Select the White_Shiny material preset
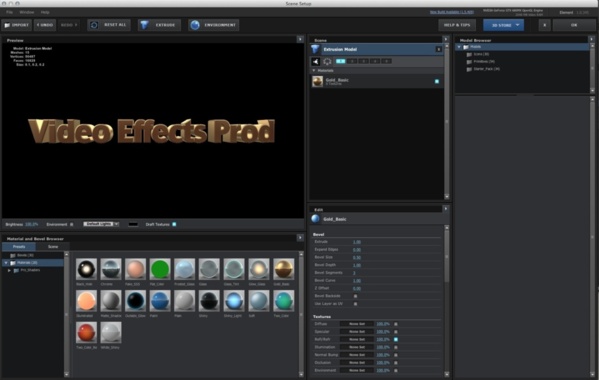 pos(111,332)
